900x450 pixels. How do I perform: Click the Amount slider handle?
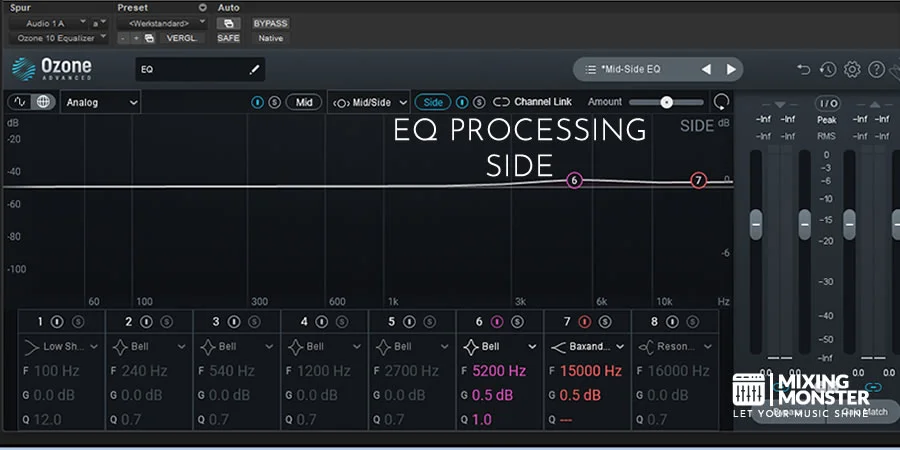click(666, 102)
